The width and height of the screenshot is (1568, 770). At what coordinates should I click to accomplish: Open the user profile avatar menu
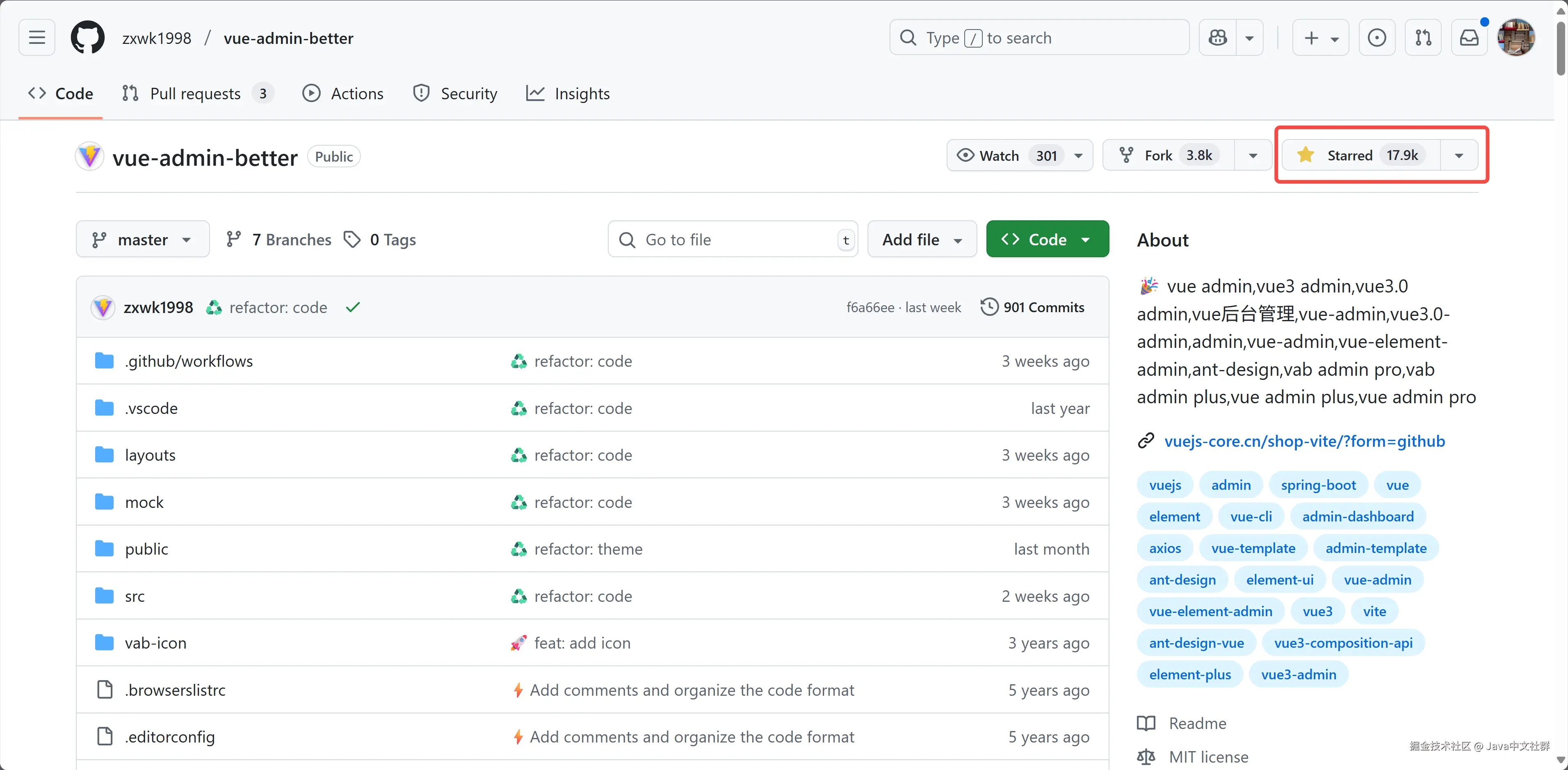click(x=1516, y=38)
